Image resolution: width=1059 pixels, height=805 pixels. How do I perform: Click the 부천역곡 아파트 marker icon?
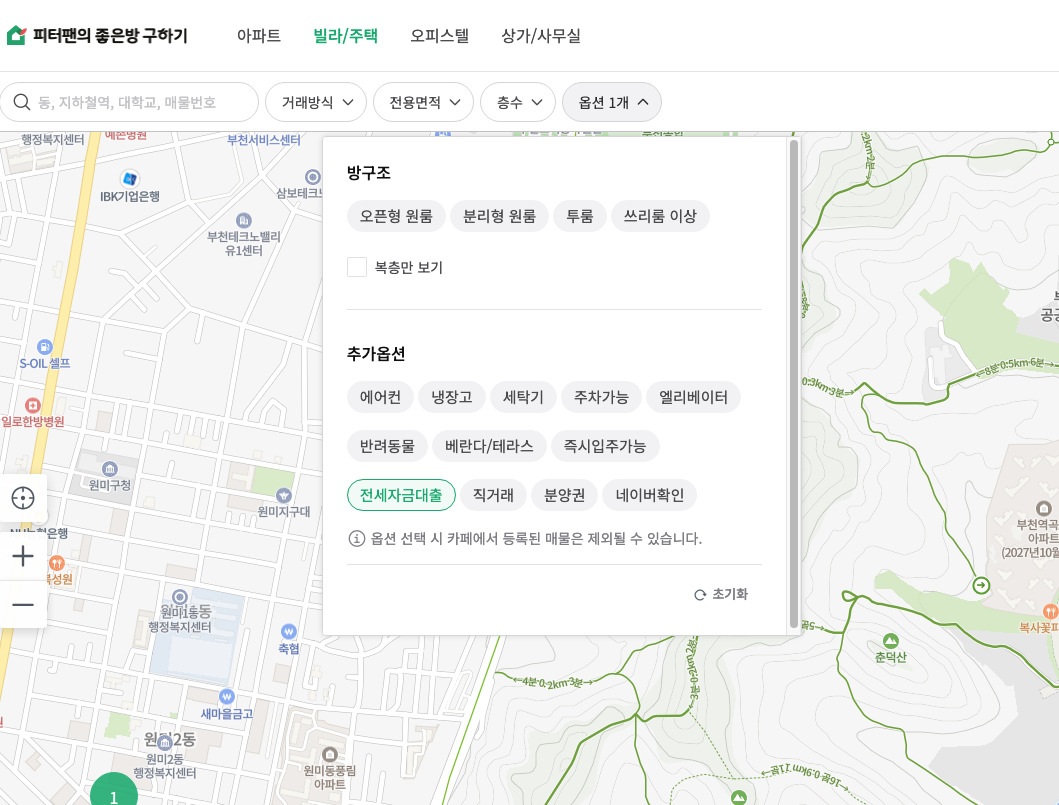[1043, 508]
